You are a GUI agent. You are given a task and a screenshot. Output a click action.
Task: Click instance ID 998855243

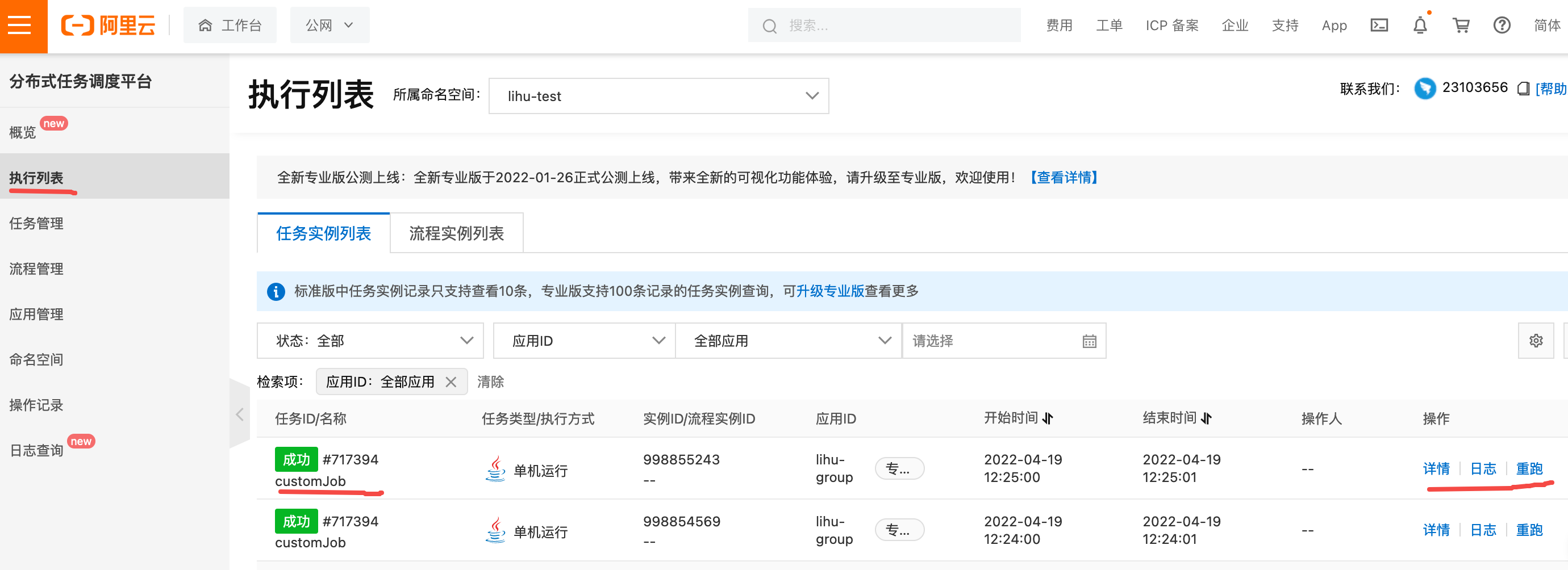(681, 460)
